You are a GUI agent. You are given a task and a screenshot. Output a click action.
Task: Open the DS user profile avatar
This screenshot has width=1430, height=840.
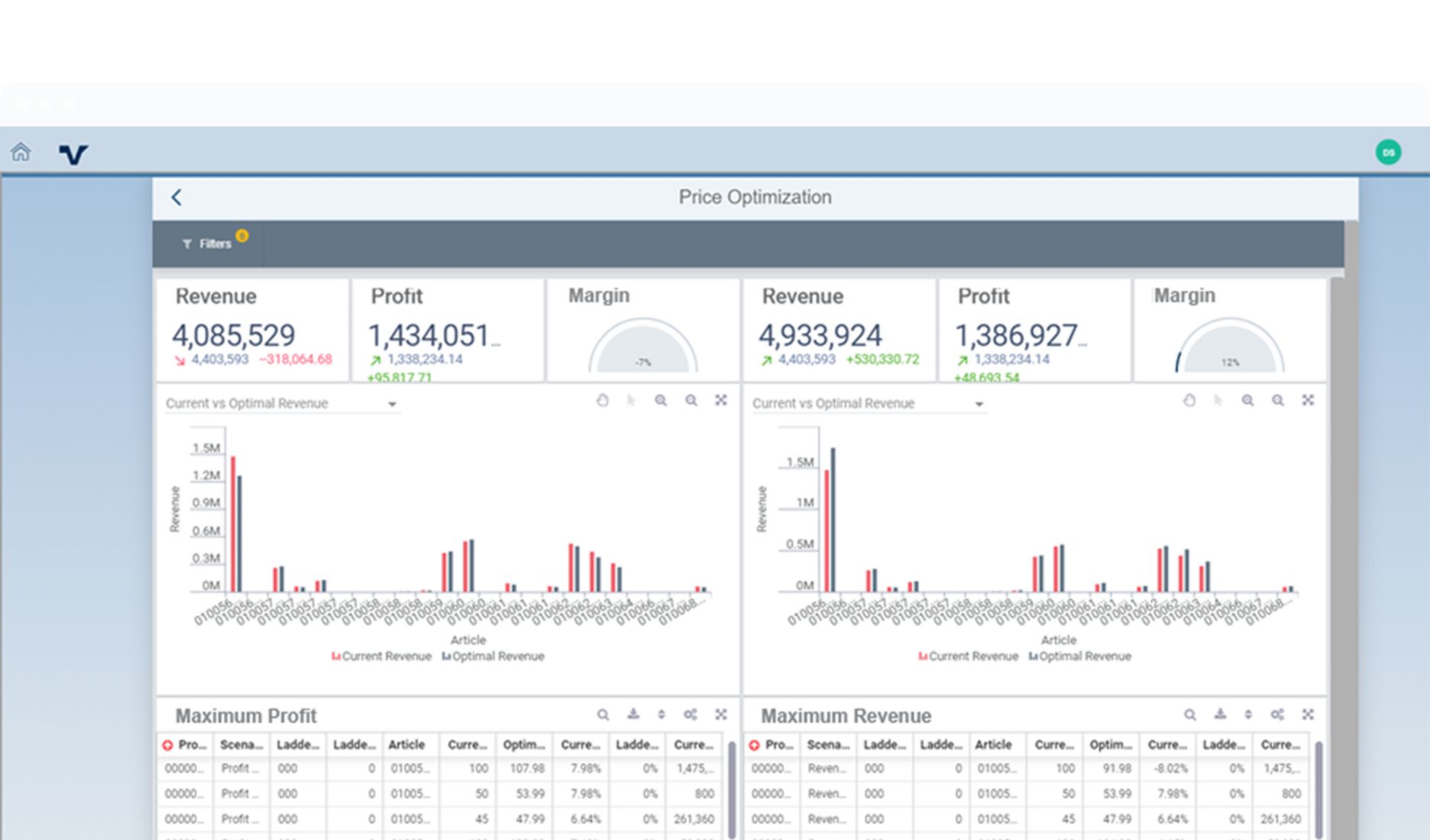(x=1388, y=152)
